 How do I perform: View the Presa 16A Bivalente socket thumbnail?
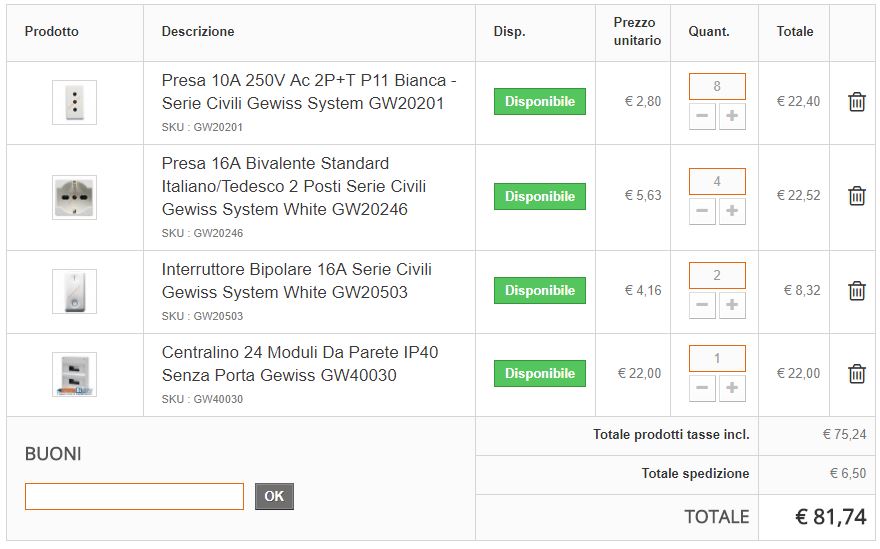point(74,197)
